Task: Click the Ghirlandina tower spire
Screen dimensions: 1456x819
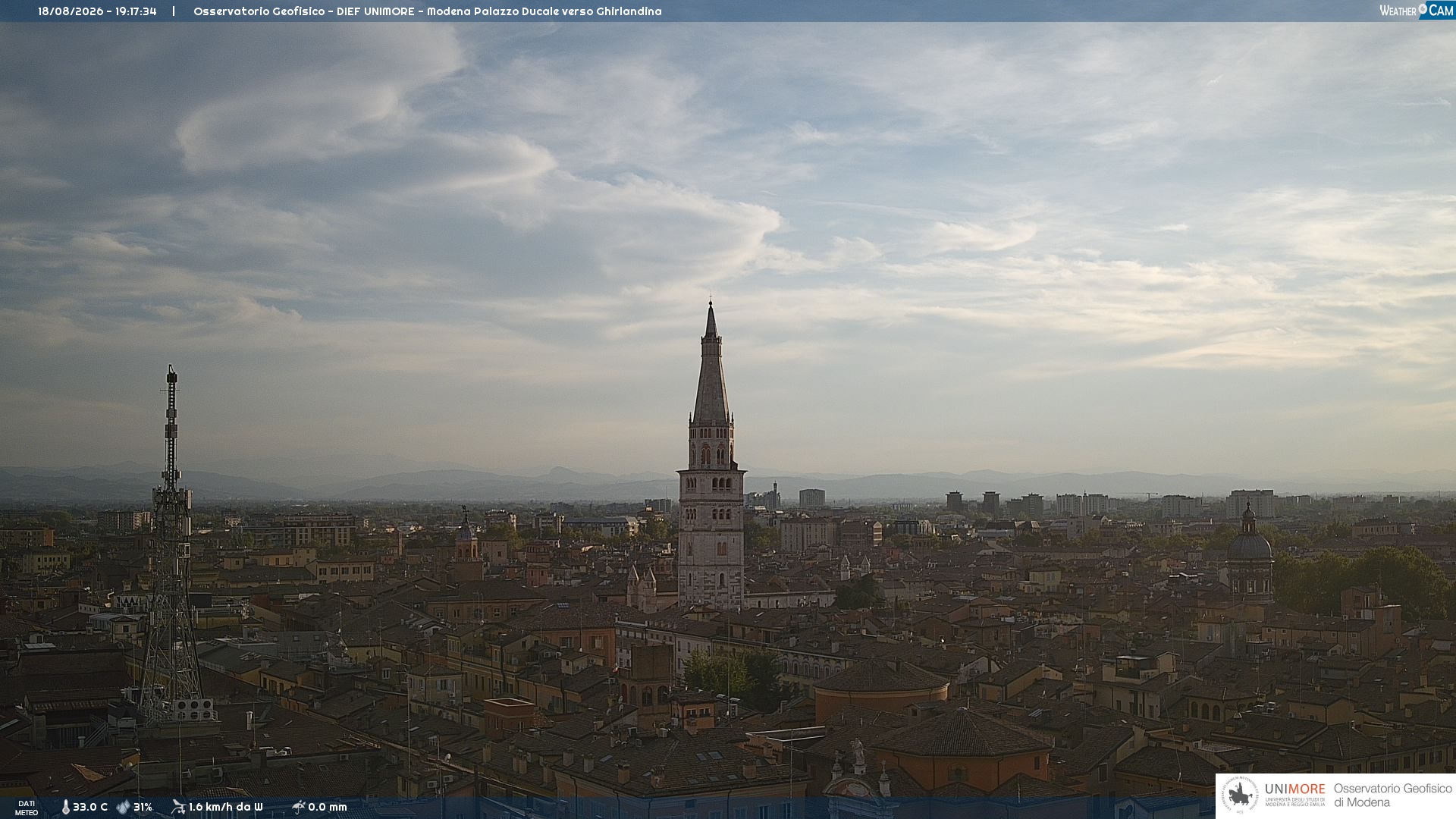Action: [x=711, y=362]
